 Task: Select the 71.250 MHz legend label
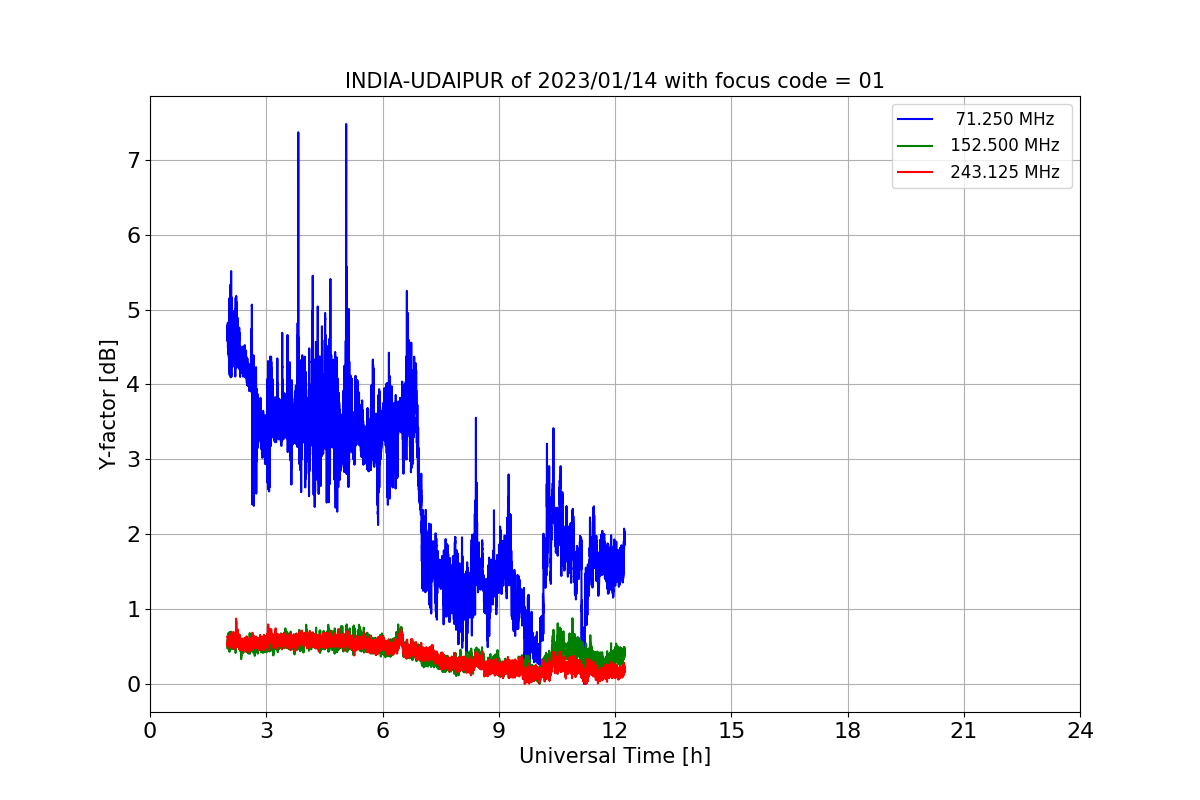point(1004,119)
